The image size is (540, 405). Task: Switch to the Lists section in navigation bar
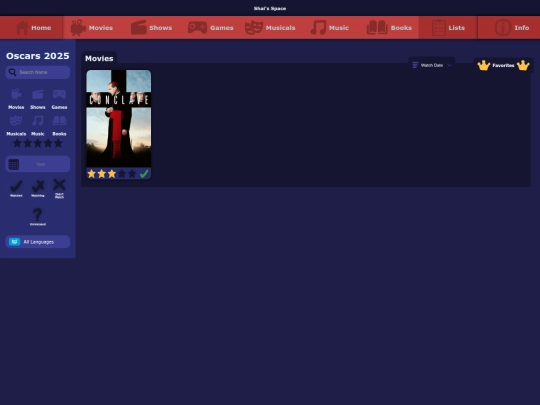[x=448, y=28]
